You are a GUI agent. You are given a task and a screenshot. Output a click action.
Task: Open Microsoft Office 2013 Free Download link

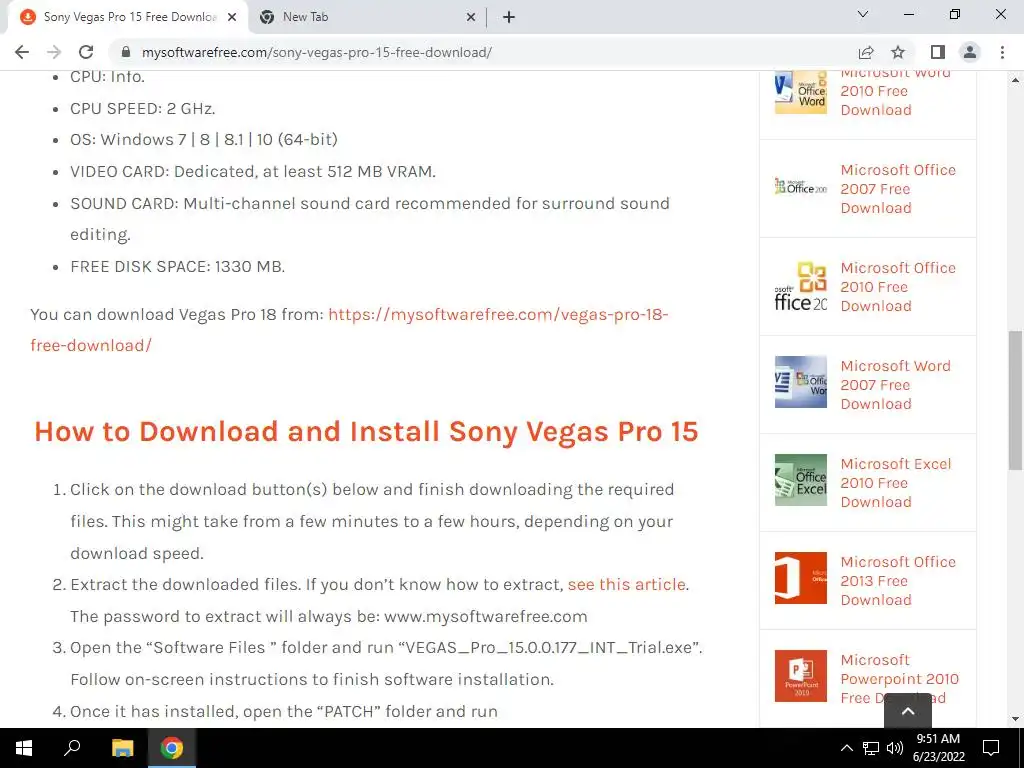click(x=898, y=581)
